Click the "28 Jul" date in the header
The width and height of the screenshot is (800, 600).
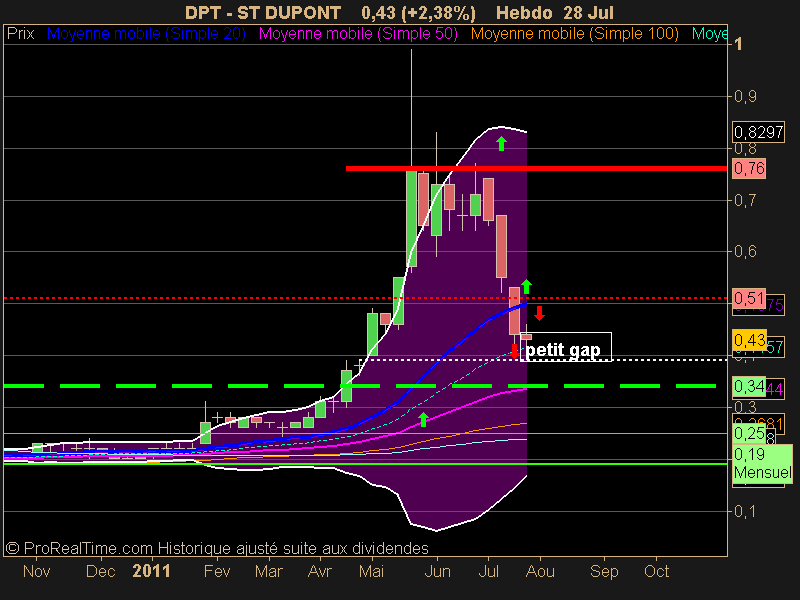[x=589, y=13]
